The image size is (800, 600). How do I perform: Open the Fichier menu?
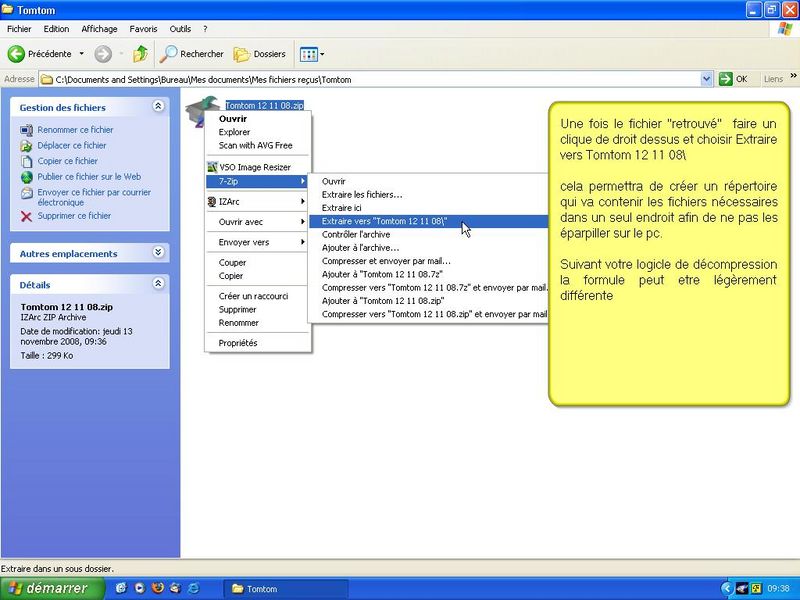pyautogui.click(x=19, y=29)
